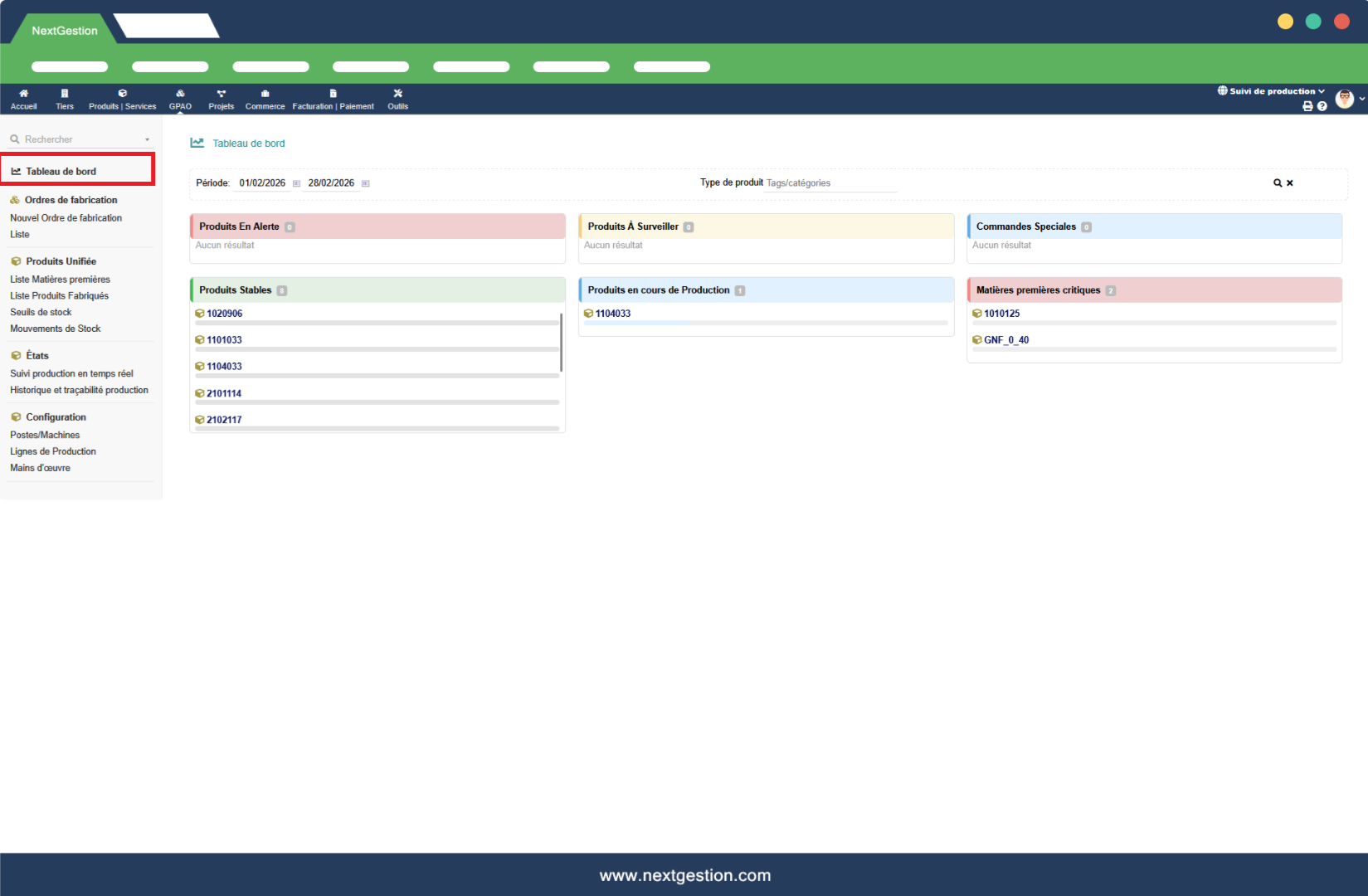Click the Tags/catégories product type field
The width and height of the screenshot is (1368, 896).
(830, 183)
